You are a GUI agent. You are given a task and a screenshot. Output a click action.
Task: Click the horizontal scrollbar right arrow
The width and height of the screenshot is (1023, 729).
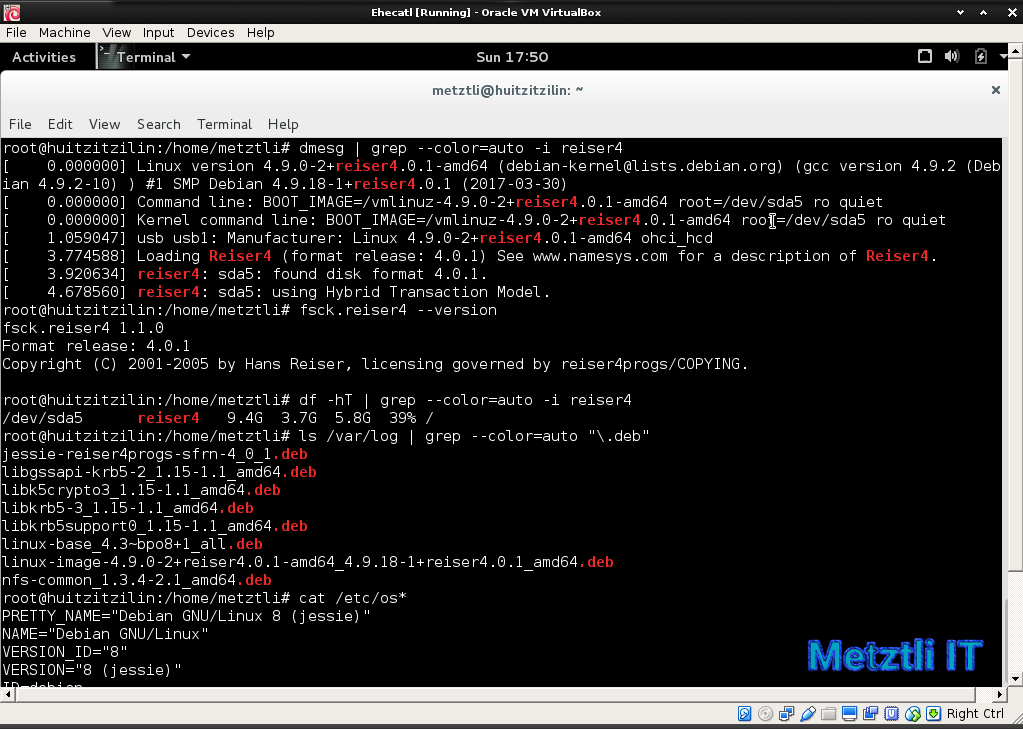pyautogui.click(x=1000, y=694)
